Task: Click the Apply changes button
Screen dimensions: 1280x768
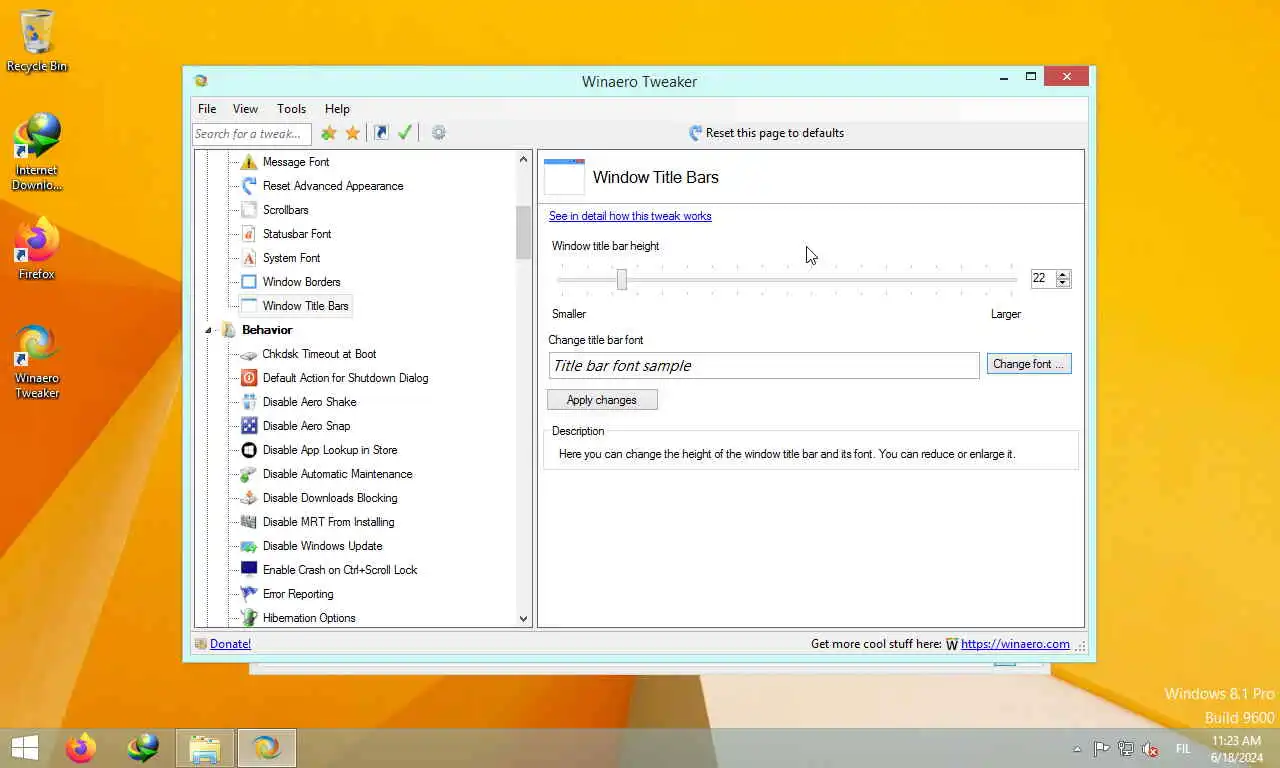Action: 602,400
